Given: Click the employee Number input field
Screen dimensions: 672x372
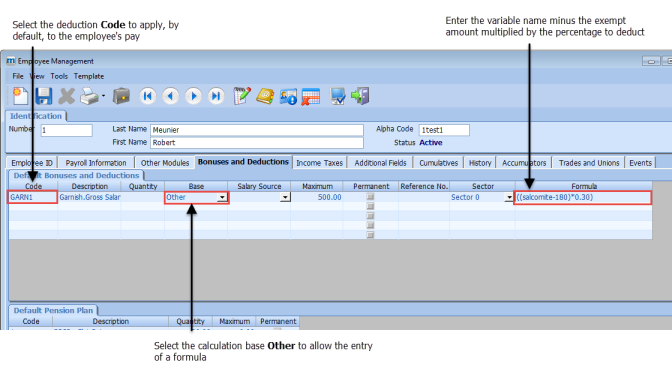Looking at the screenshot, I should click(66, 130).
